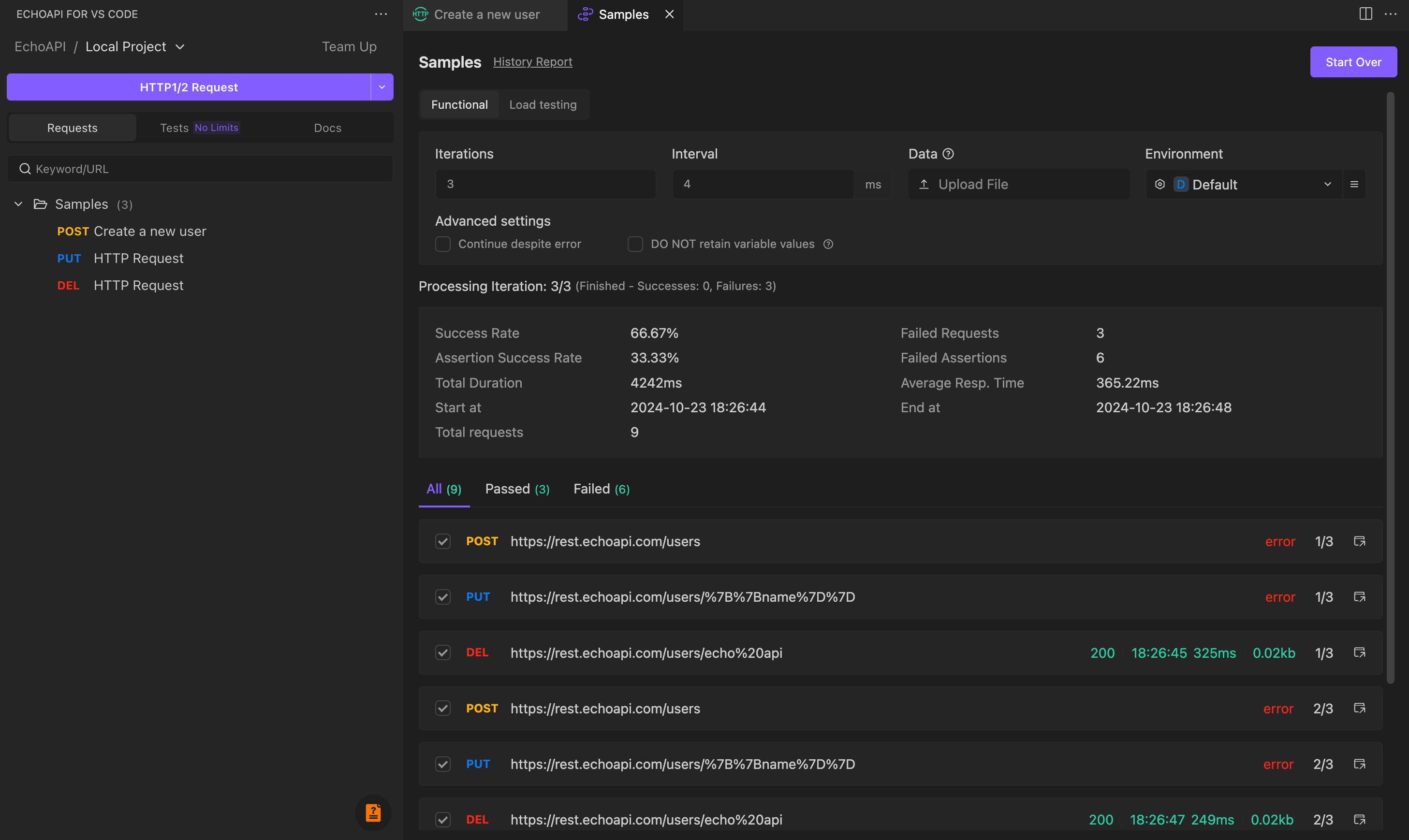Click the 200 status in DEL 1/3 row

point(1102,652)
